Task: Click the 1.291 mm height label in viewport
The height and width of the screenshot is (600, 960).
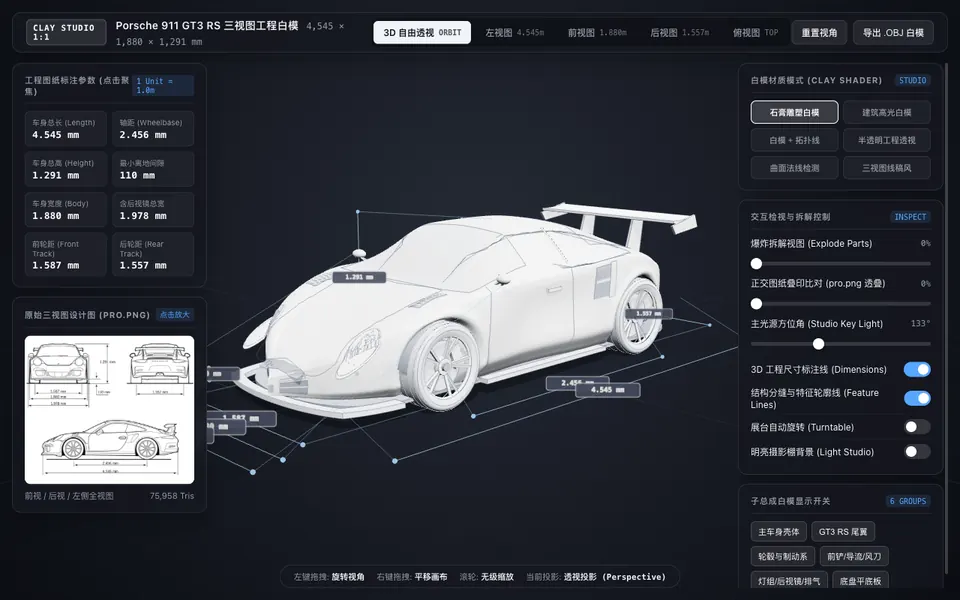Action: click(359, 277)
